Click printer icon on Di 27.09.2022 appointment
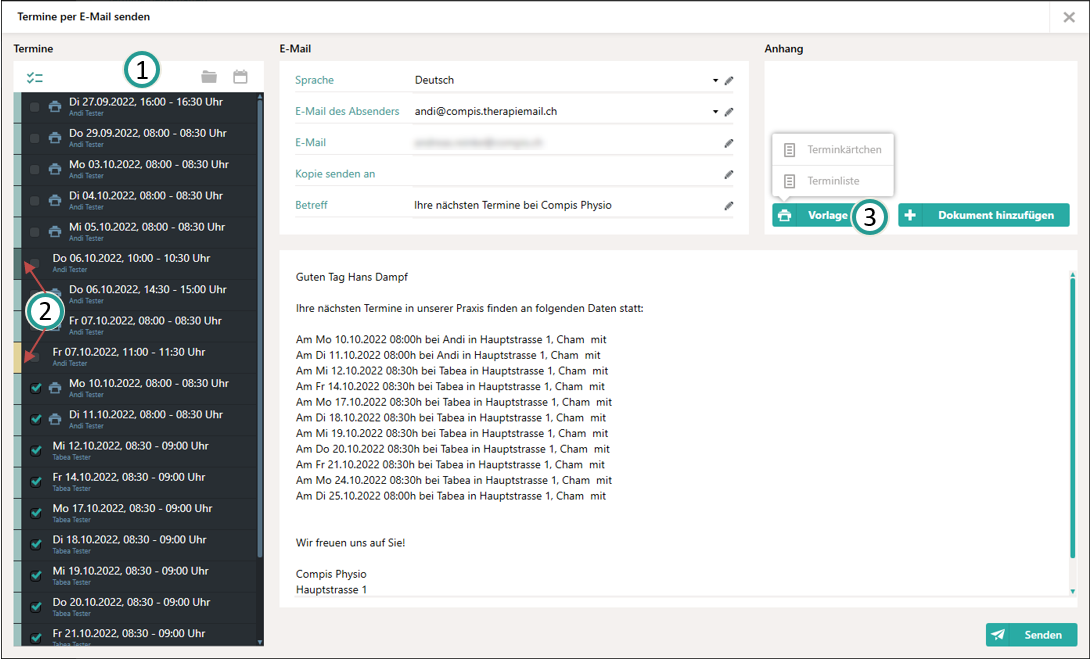 (55, 106)
